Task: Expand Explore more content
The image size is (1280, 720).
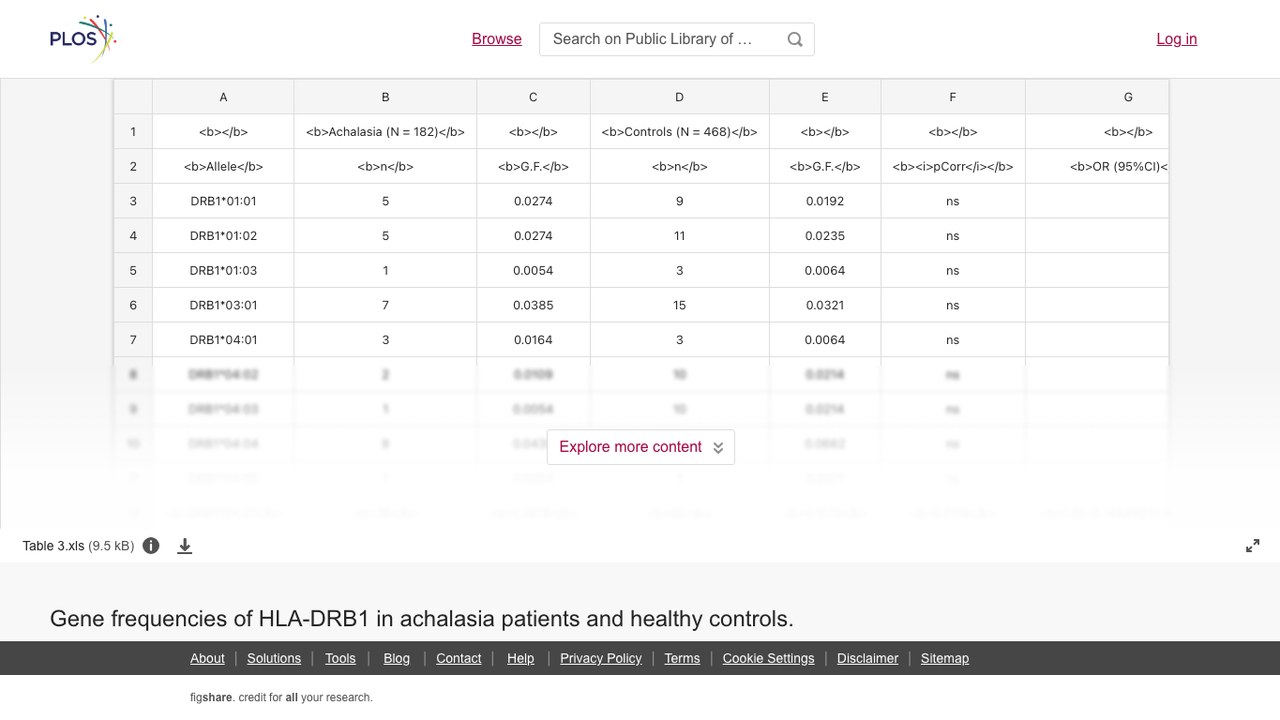Action: (641, 447)
